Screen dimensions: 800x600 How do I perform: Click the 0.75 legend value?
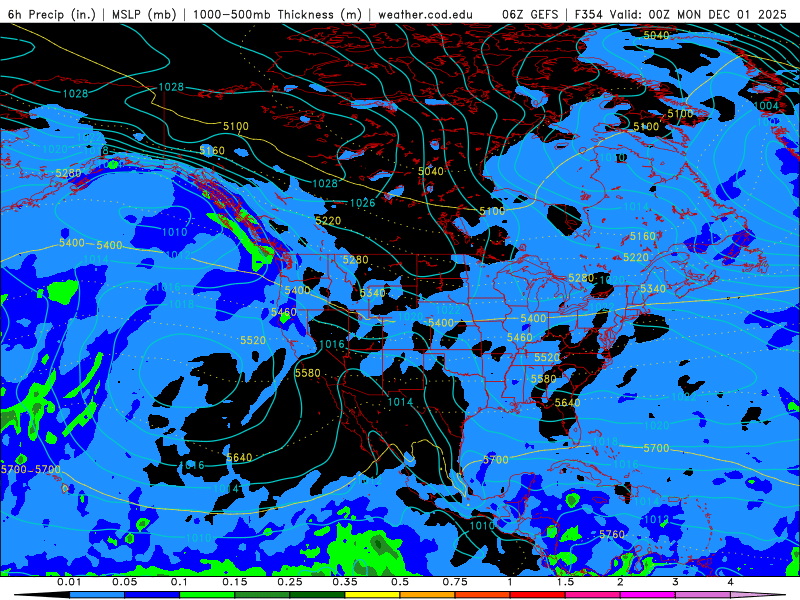(x=455, y=582)
